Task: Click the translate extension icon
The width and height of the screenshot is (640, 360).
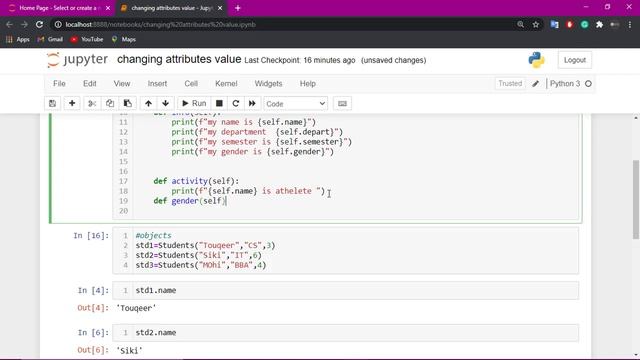Action: [554, 24]
